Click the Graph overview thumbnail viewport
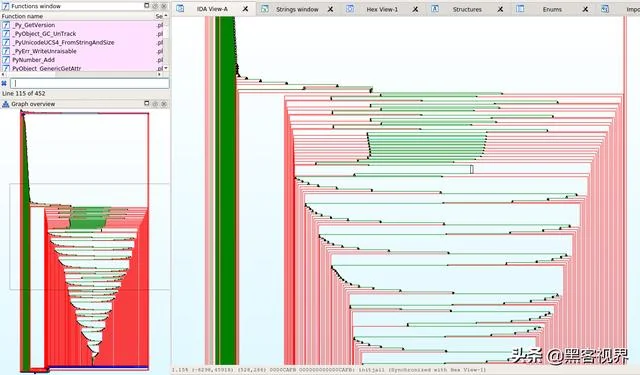This screenshot has height=375, width=640. click(x=89, y=237)
